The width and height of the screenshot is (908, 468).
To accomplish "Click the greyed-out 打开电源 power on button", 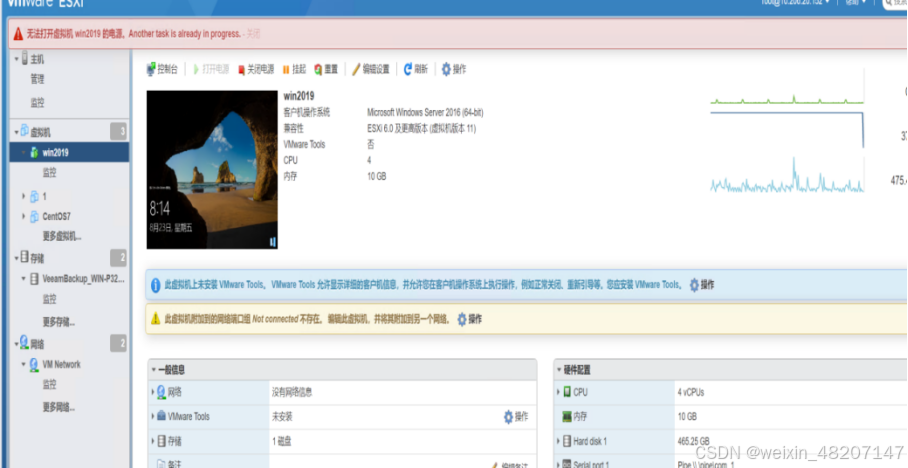I will [211, 69].
